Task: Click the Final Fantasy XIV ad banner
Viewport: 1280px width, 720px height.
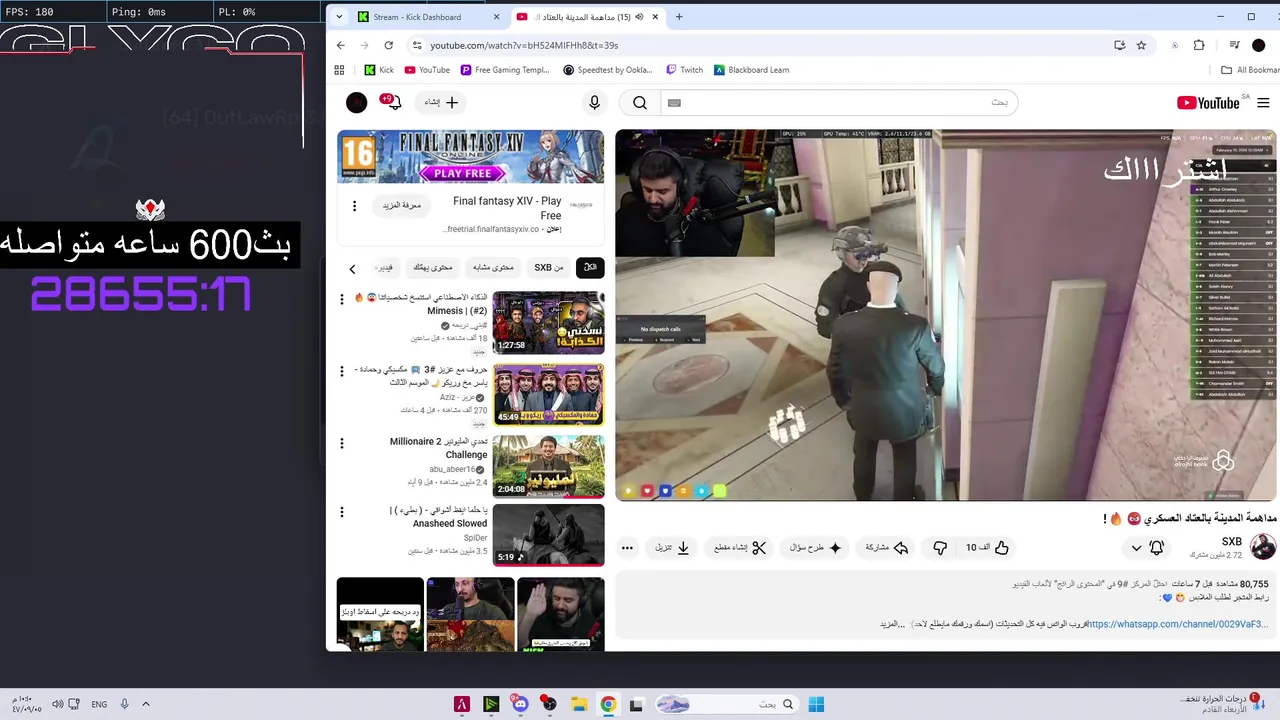Action: tap(470, 157)
